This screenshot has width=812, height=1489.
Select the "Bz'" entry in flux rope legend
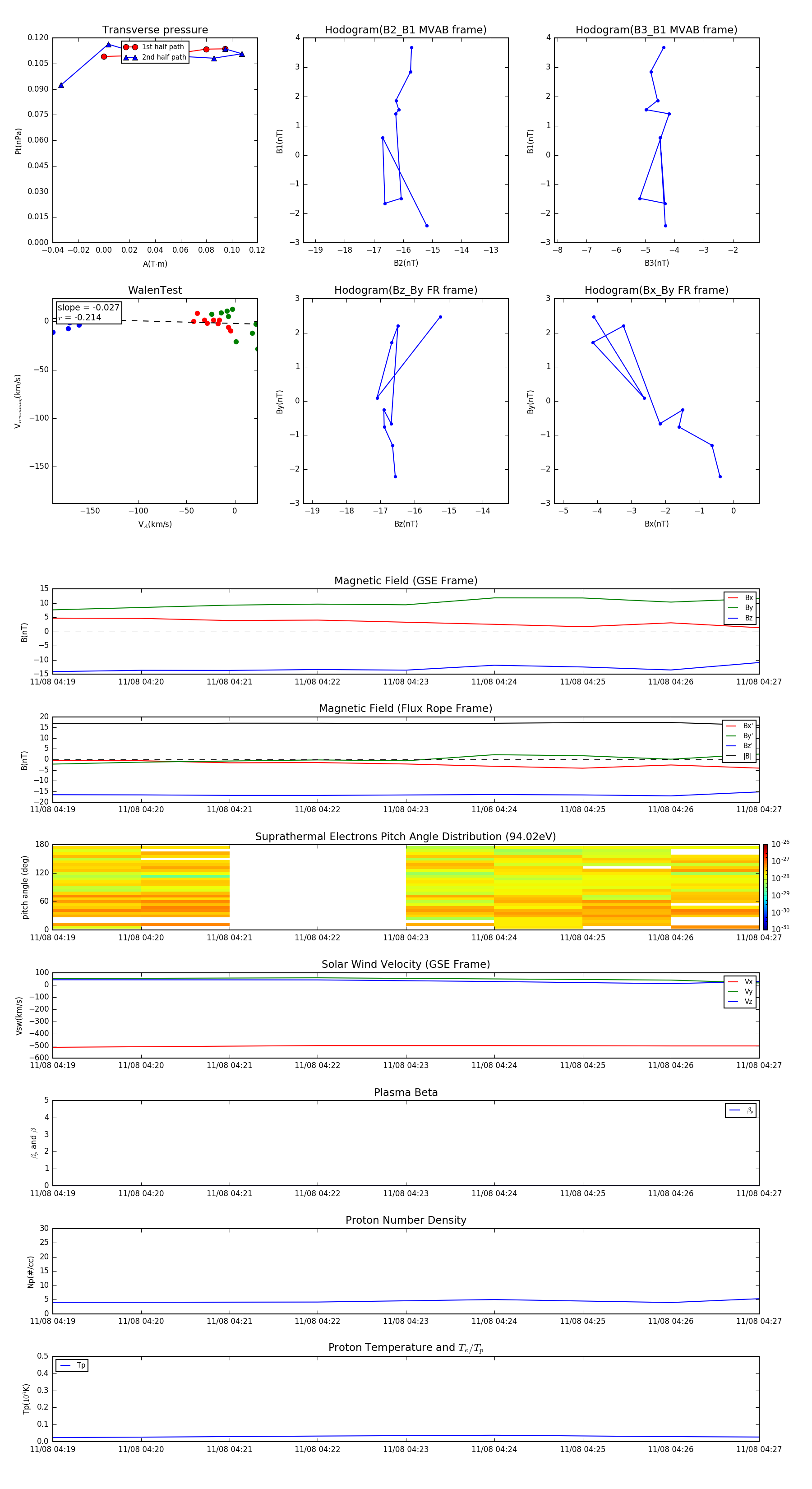point(739,746)
